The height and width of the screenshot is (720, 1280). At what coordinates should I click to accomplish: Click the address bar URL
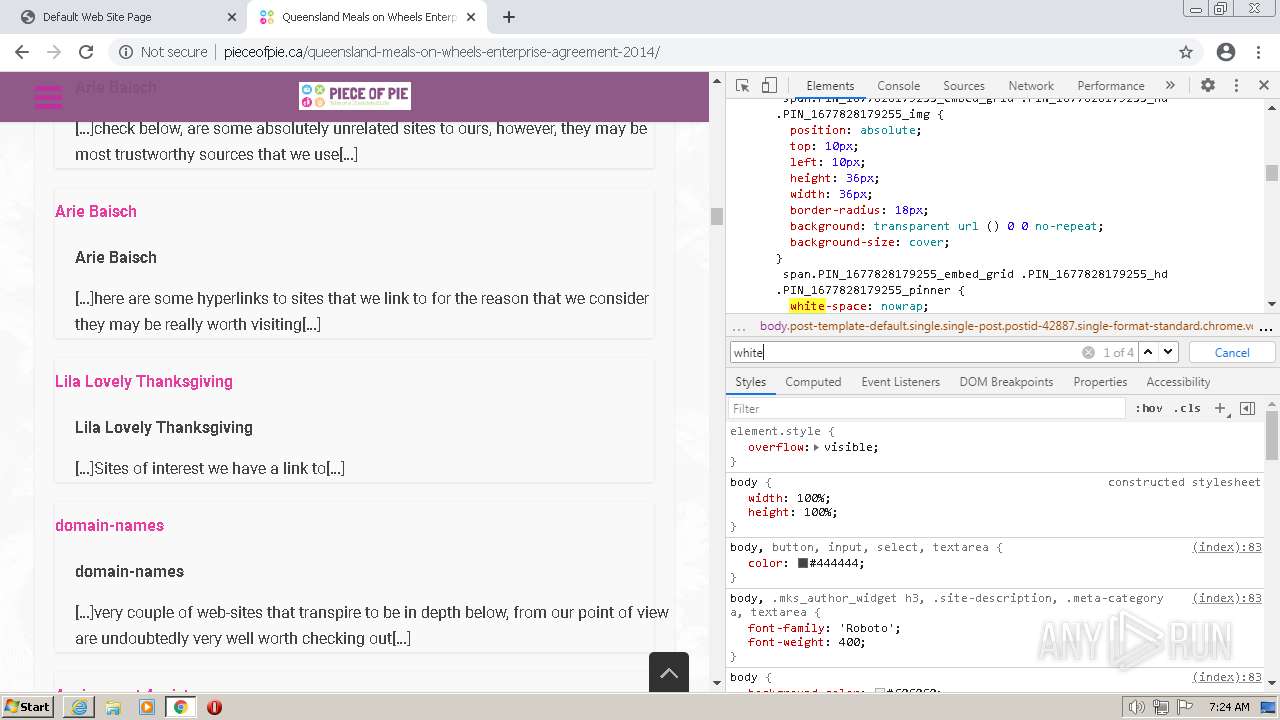point(442,52)
